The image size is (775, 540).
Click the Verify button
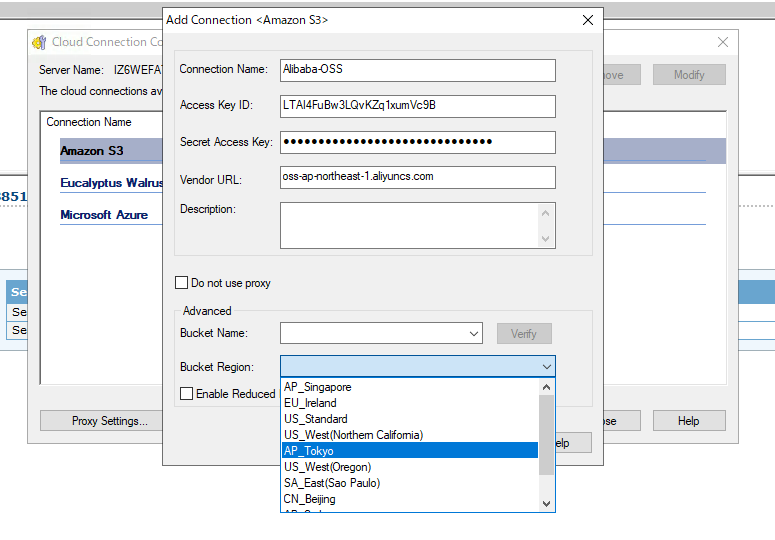tap(524, 334)
